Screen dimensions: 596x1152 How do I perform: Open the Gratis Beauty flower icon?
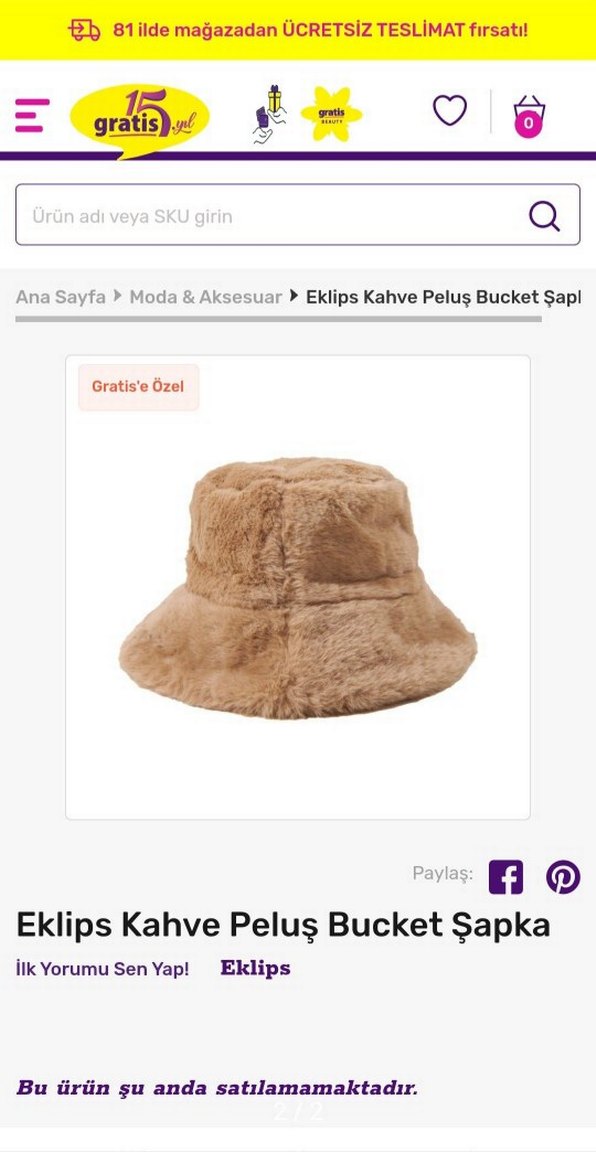click(331, 114)
